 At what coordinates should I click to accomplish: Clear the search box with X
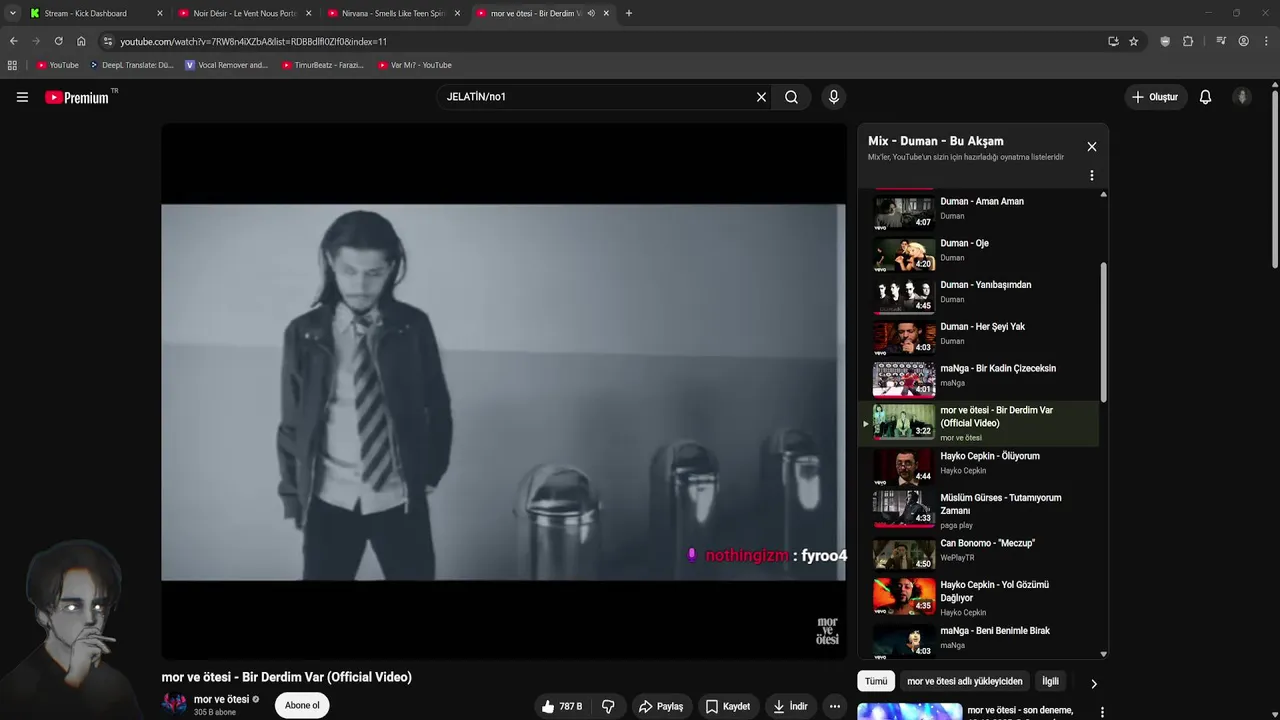[761, 97]
